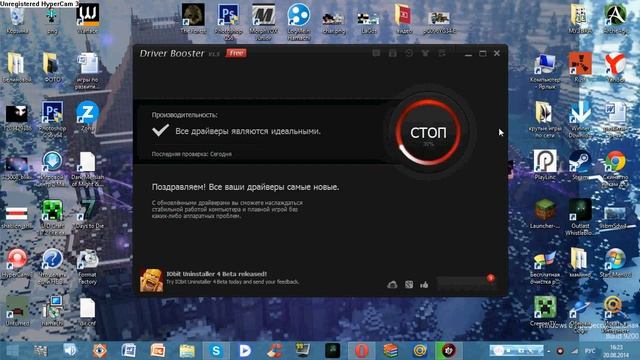This screenshot has height=360, width=640.
Task: Open the Driver Booster menu lines icon
Action: point(442,53)
